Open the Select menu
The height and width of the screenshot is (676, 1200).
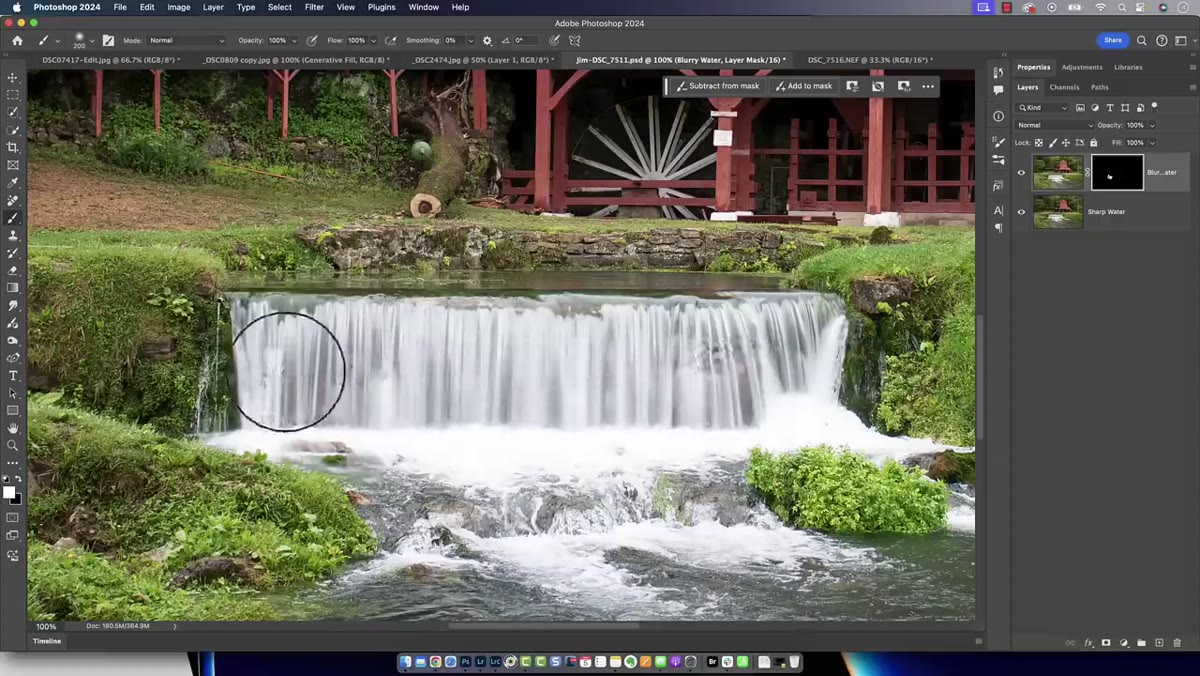click(280, 7)
